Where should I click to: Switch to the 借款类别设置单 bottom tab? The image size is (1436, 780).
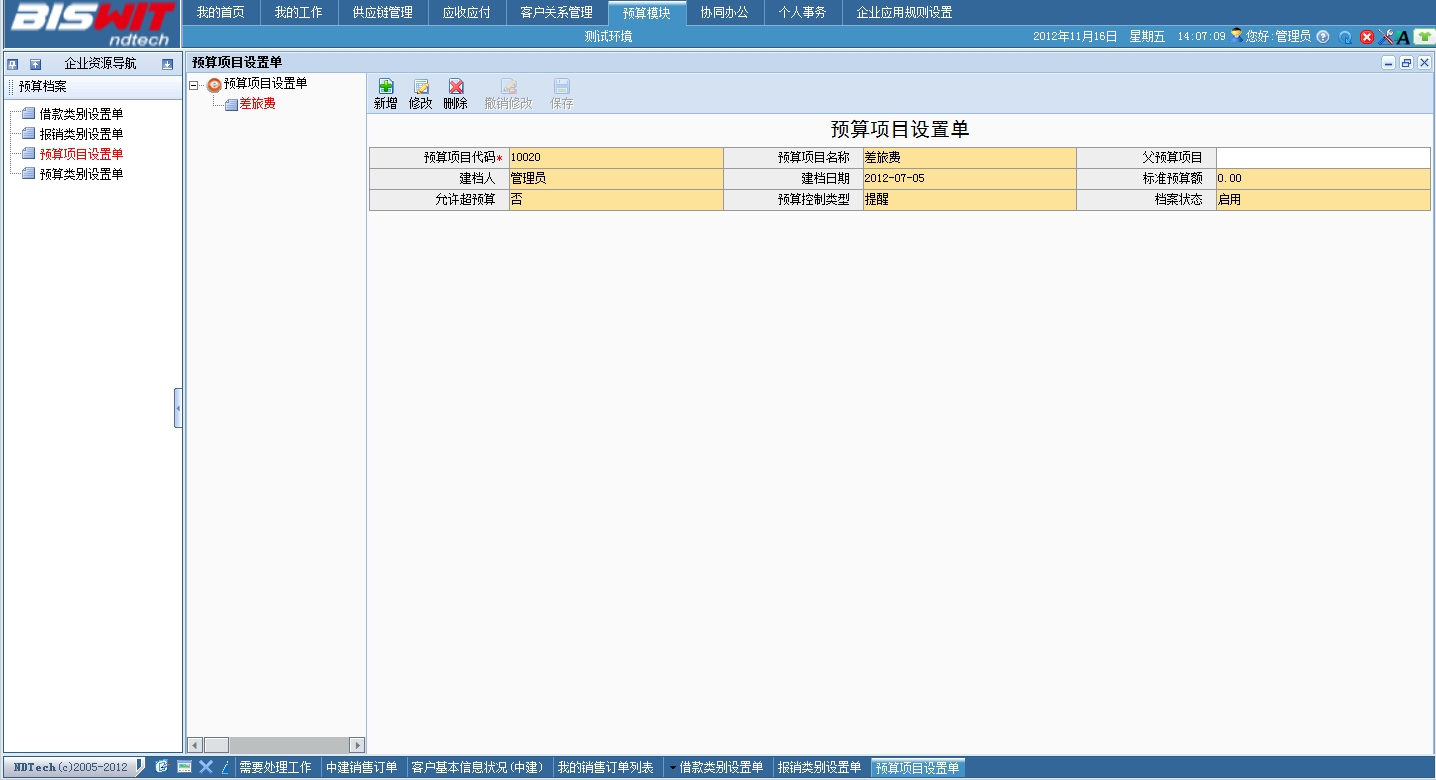click(718, 767)
